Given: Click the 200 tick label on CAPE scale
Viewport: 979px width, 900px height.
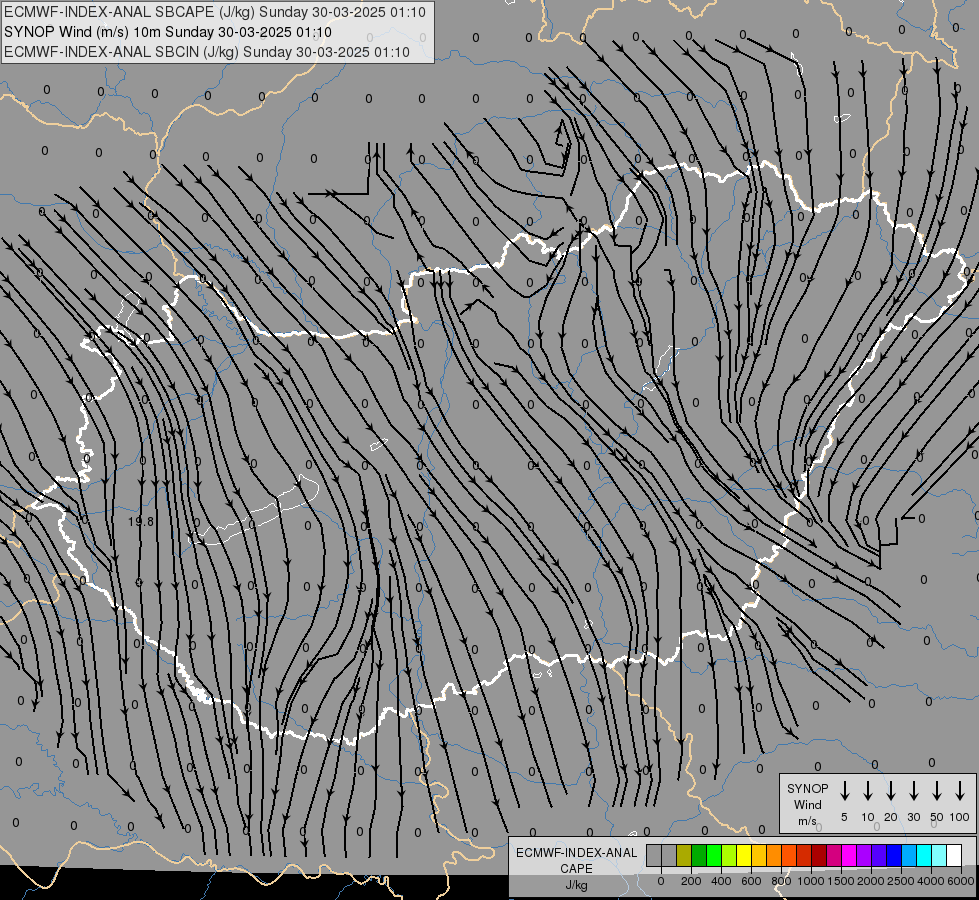Looking at the screenshot, I should 691,881.
